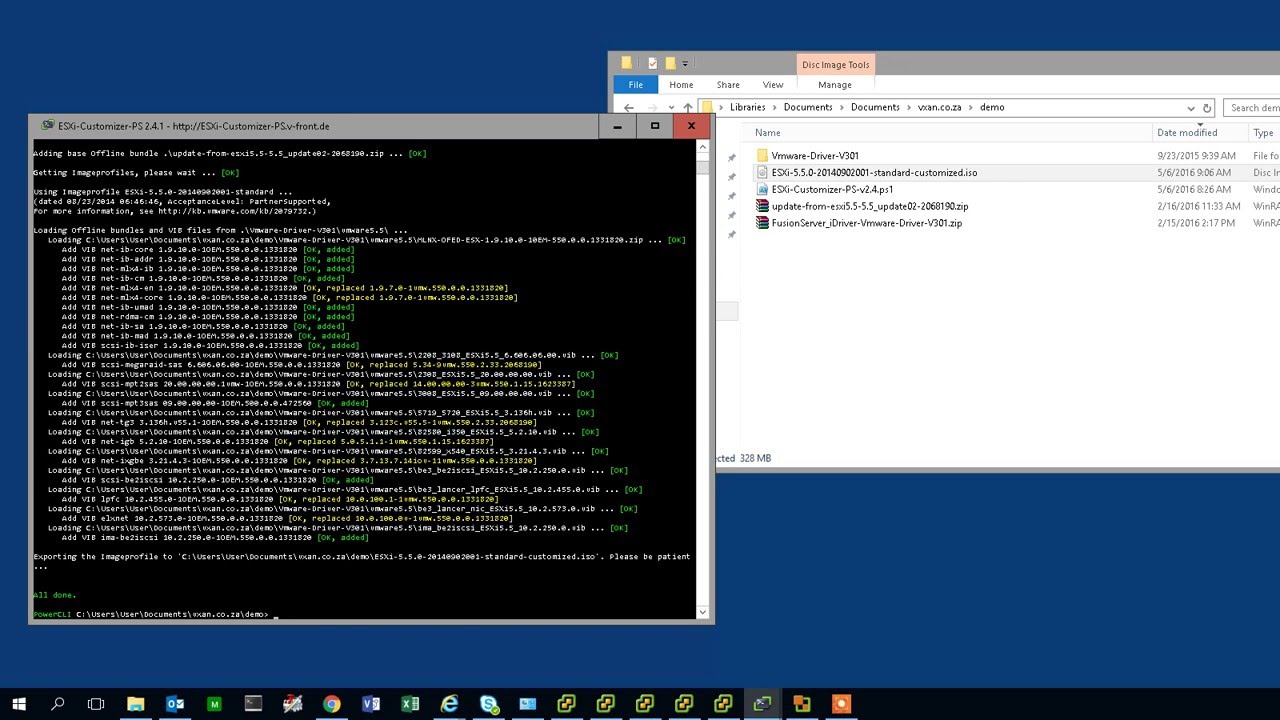Image resolution: width=1280 pixels, height=720 pixels.
Task: Select the customized ISO file icon
Action: [x=762, y=173]
